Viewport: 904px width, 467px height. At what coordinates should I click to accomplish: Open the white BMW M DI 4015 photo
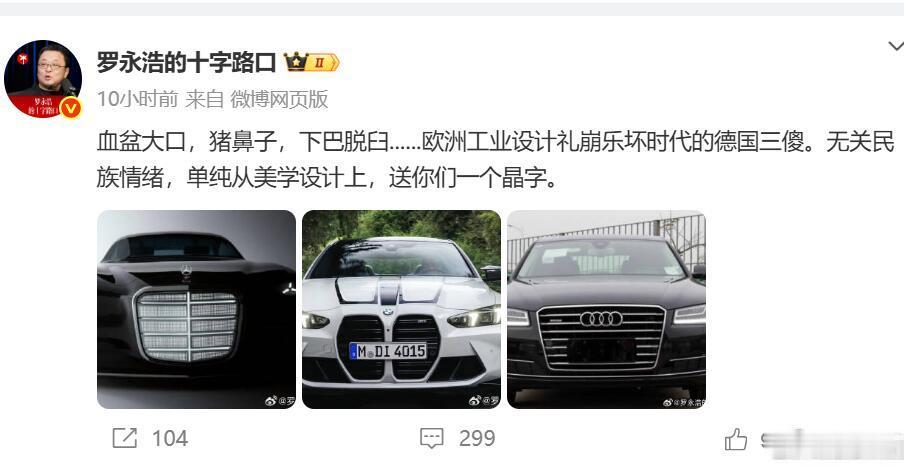point(401,309)
